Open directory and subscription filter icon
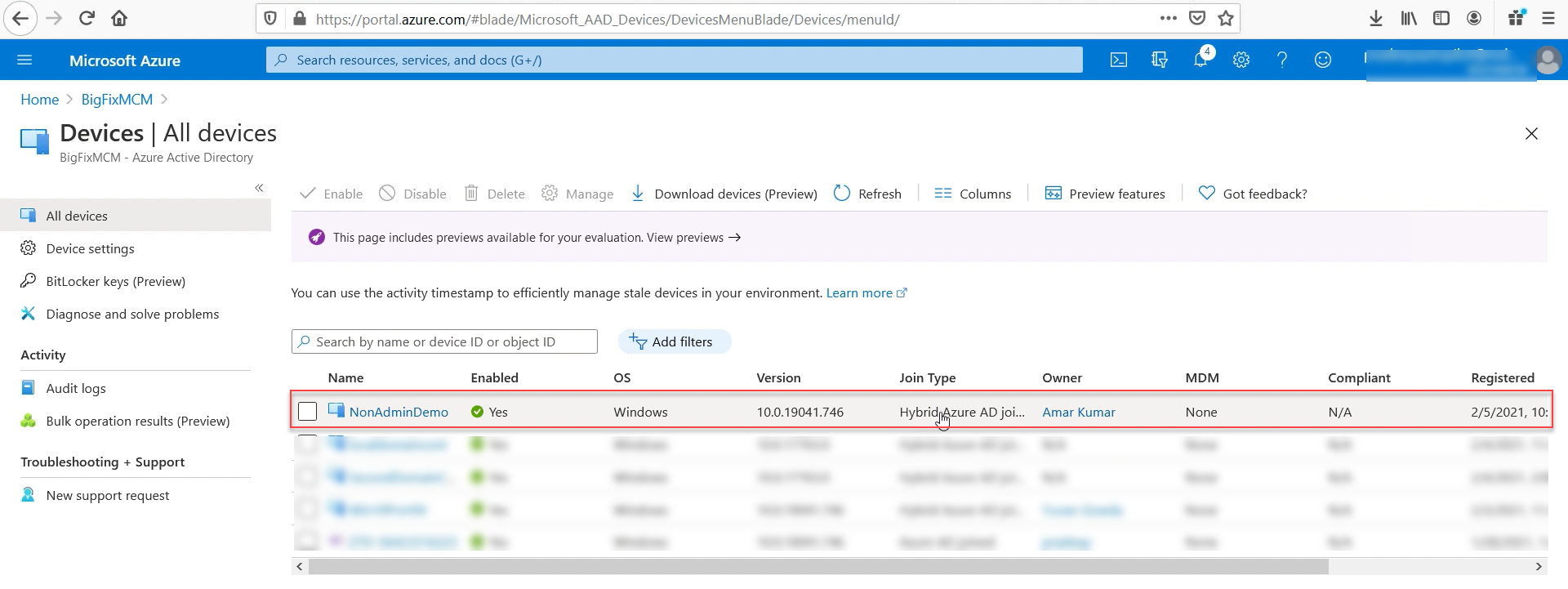 click(1159, 60)
